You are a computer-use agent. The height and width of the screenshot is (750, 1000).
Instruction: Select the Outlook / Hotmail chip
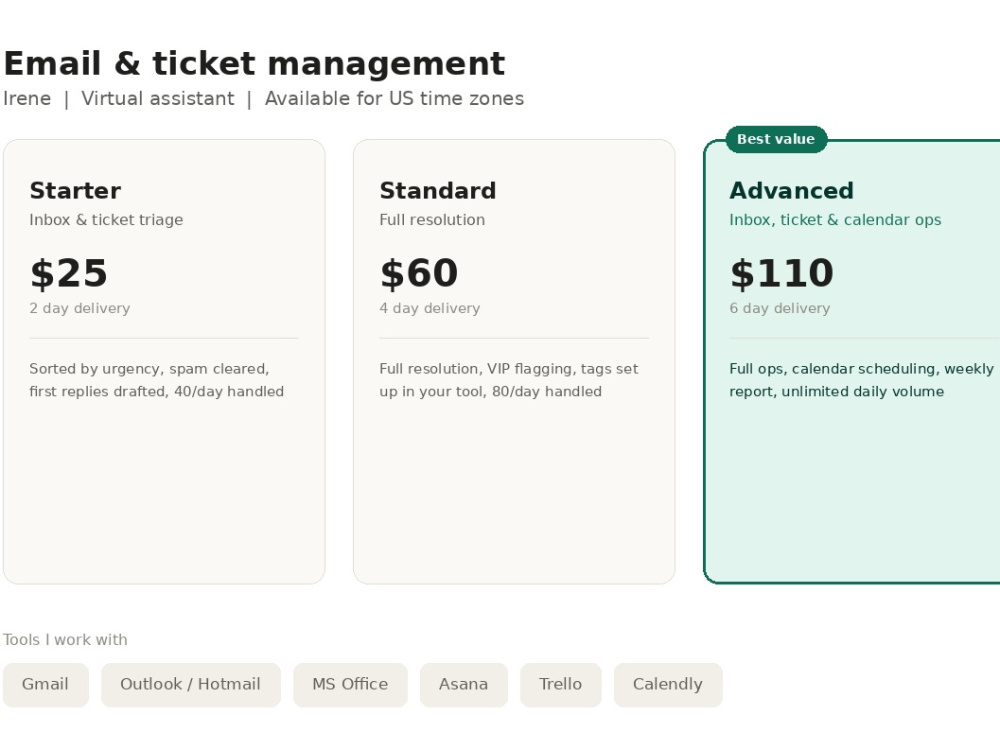point(191,684)
